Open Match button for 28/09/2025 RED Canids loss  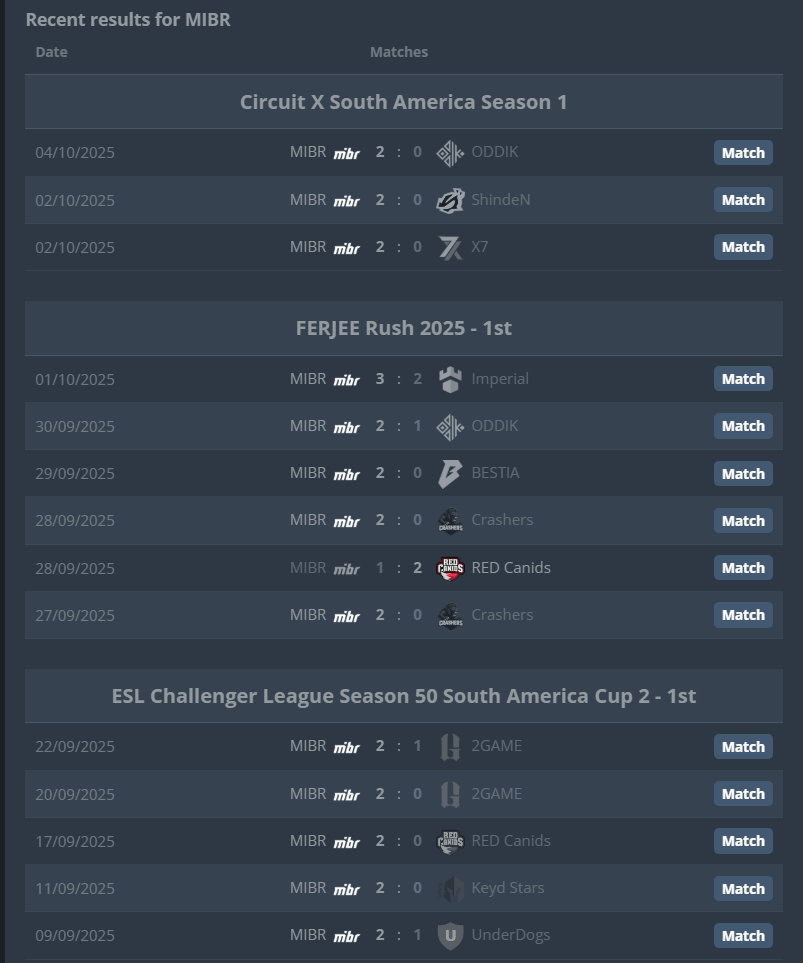click(x=743, y=568)
